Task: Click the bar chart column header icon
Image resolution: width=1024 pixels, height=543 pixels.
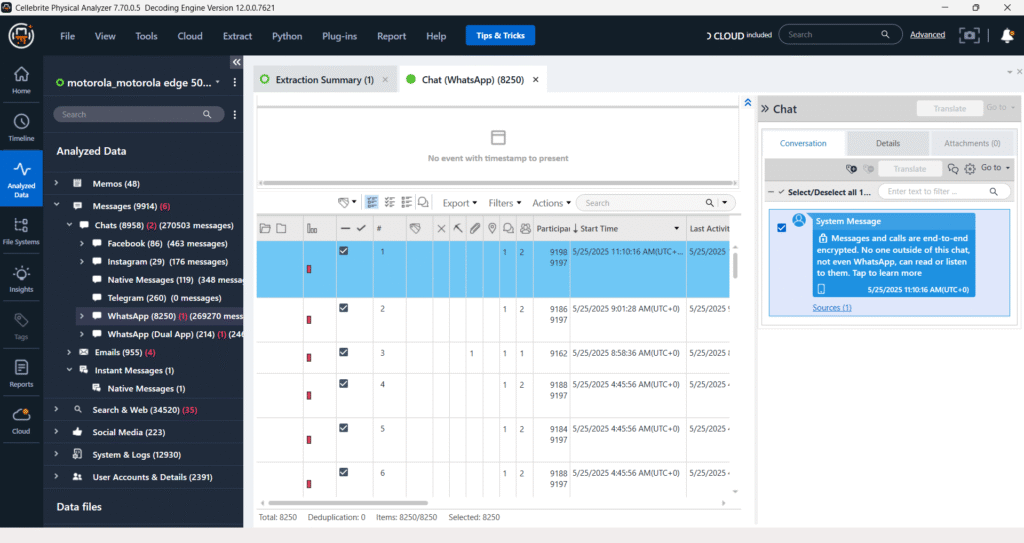Action: [312, 229]
